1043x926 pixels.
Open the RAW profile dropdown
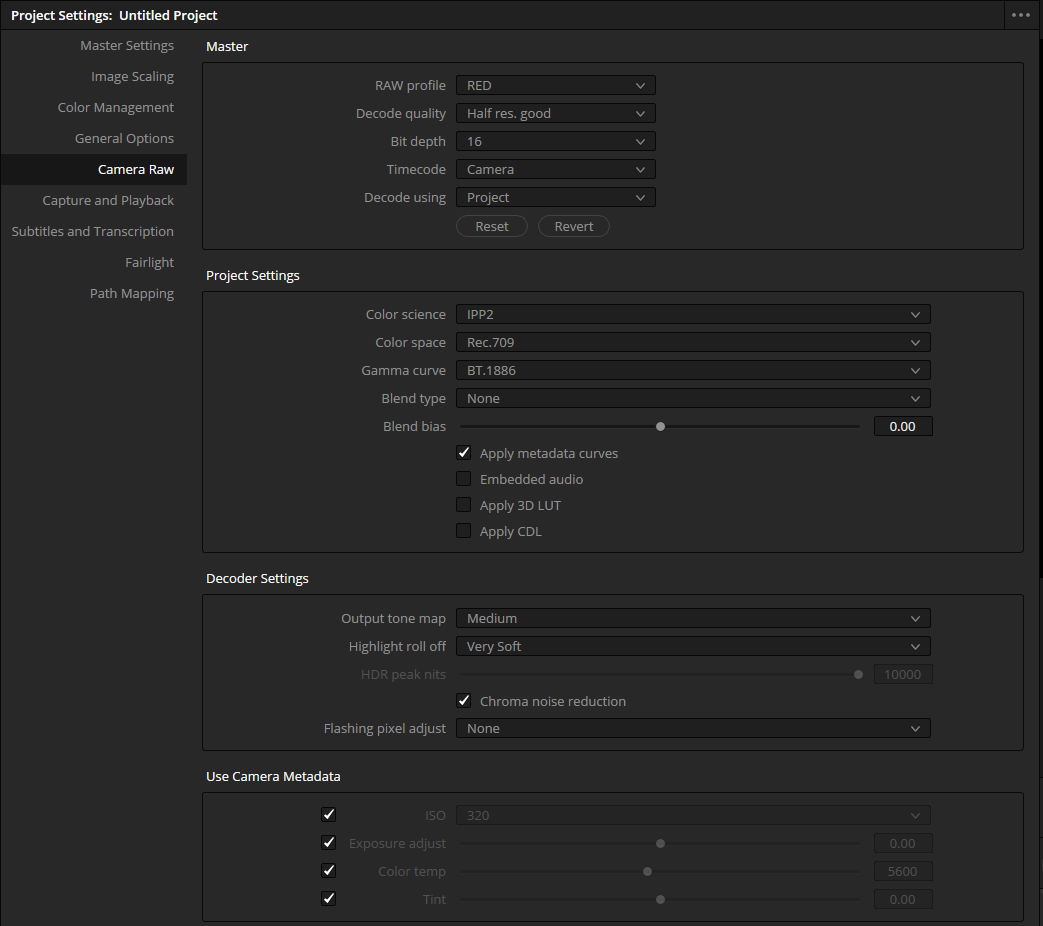coord(555,85)
